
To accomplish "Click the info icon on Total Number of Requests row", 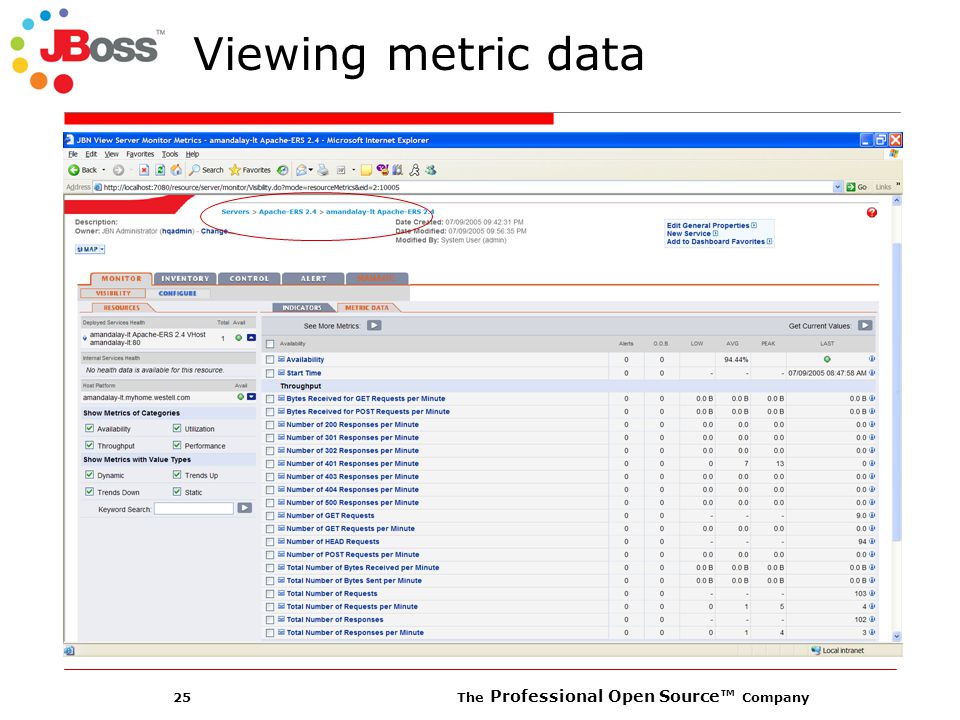I will (x=872, y=593).
